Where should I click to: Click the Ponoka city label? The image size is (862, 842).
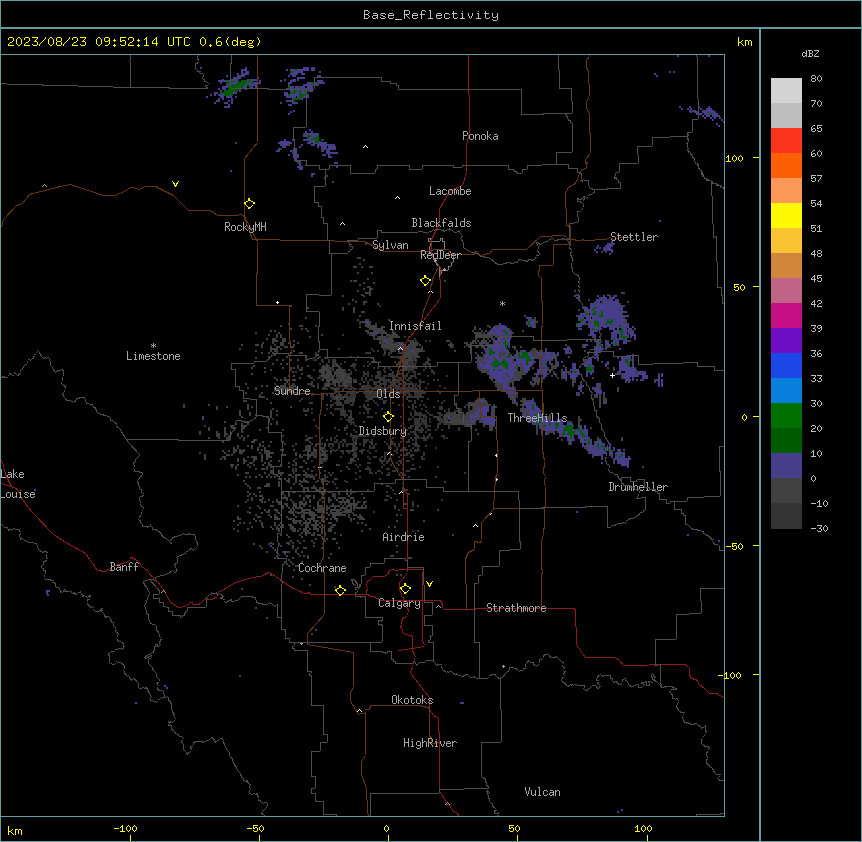[480, 136]
